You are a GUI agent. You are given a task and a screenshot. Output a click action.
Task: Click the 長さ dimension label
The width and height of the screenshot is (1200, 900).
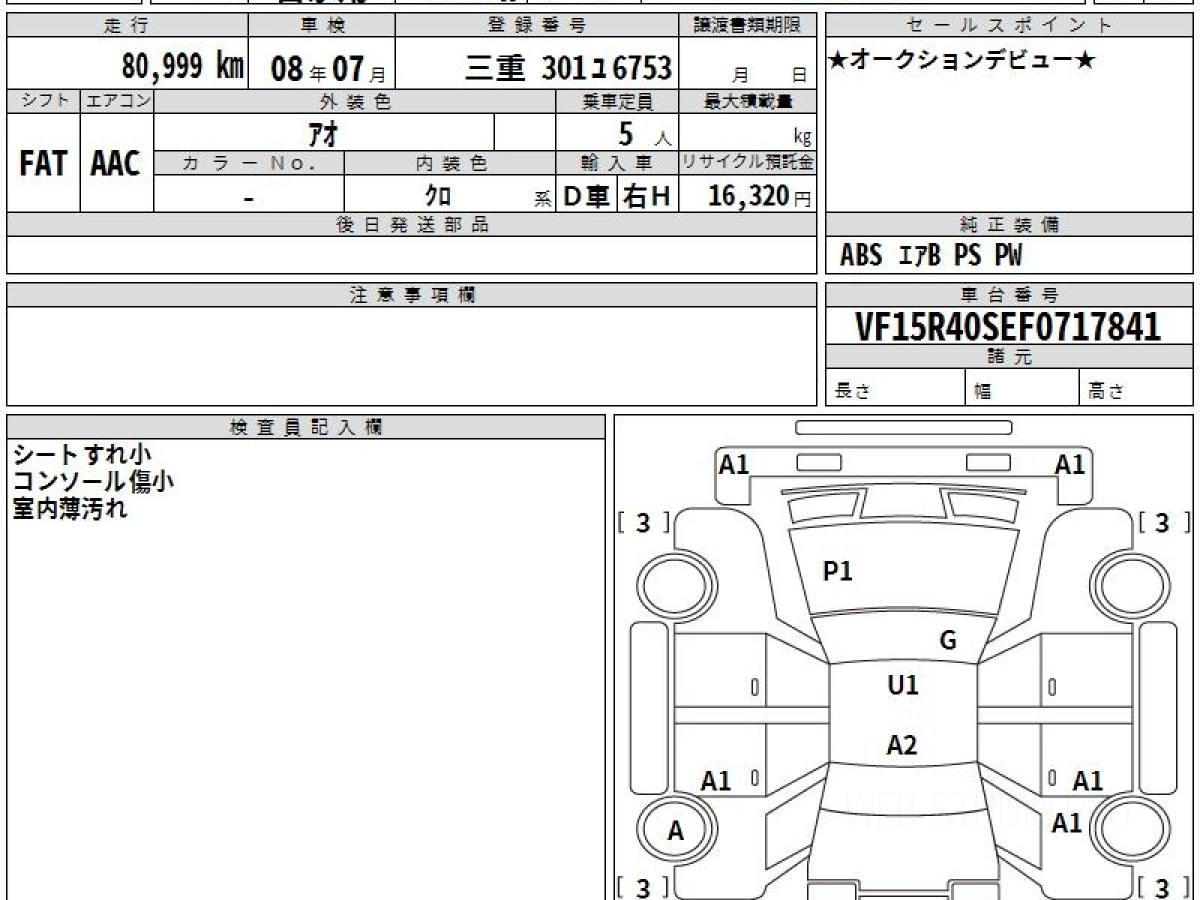pos(851,391)
